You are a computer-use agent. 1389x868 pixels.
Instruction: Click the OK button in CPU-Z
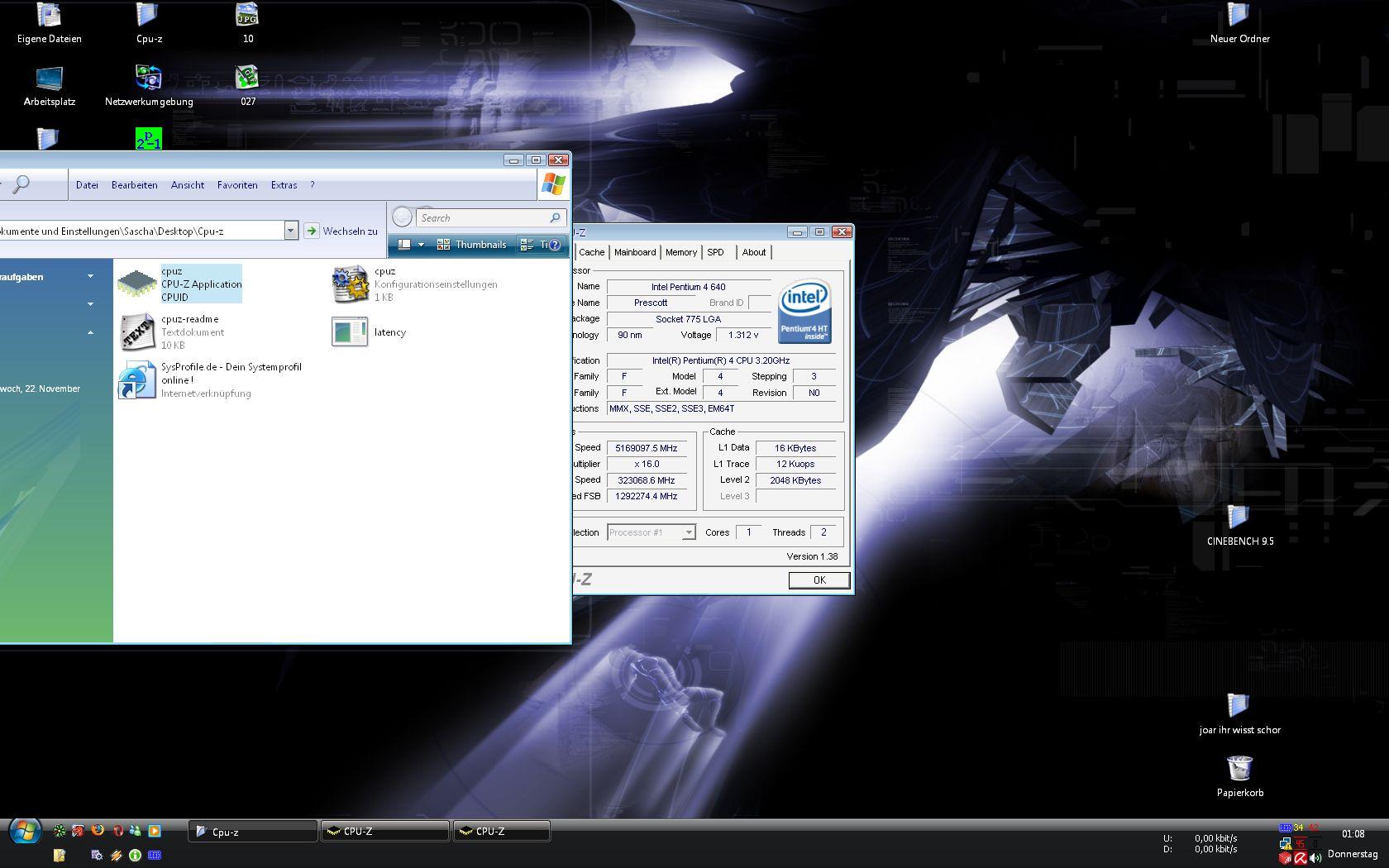point(819,580)
